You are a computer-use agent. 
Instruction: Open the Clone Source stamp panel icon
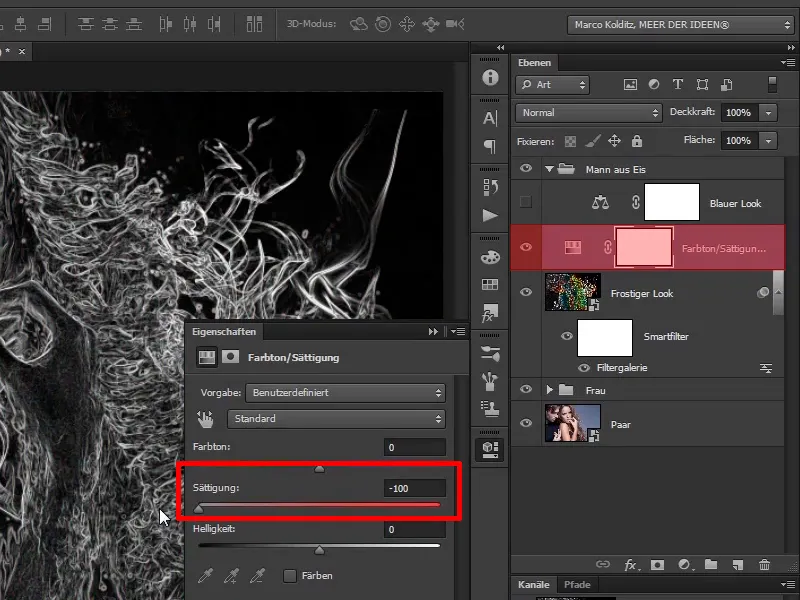490,409
